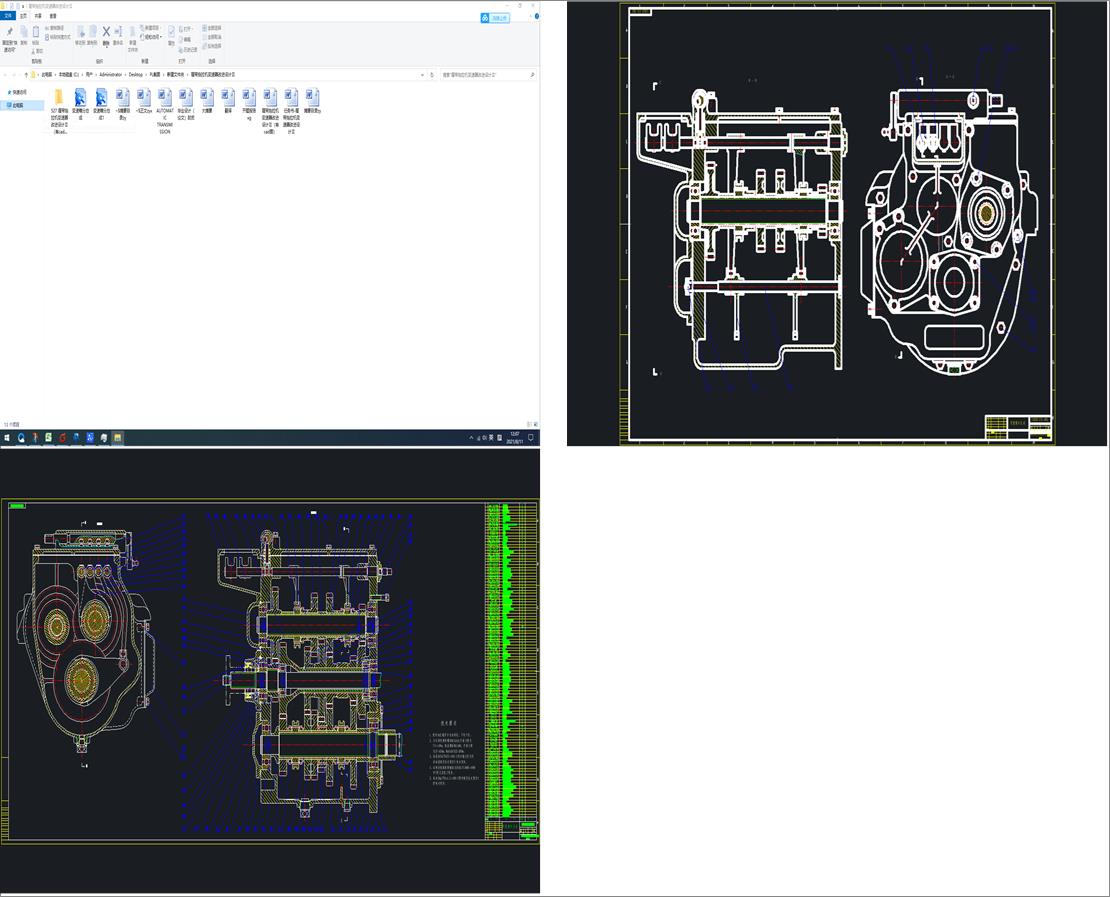Screen dimensions: 1110x897
Task: Select Quick Access in navigation pane
Action: [18, 92]
